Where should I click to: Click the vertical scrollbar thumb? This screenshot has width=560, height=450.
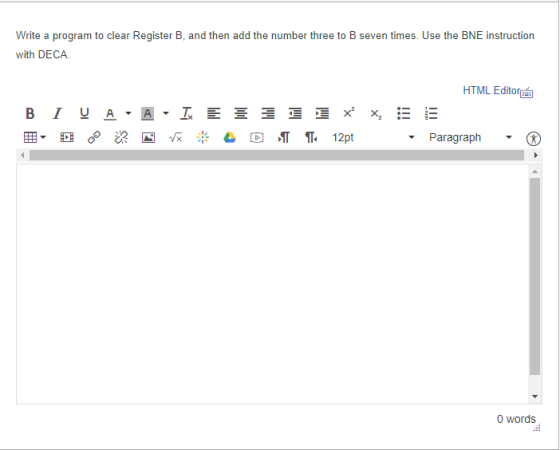535,276
